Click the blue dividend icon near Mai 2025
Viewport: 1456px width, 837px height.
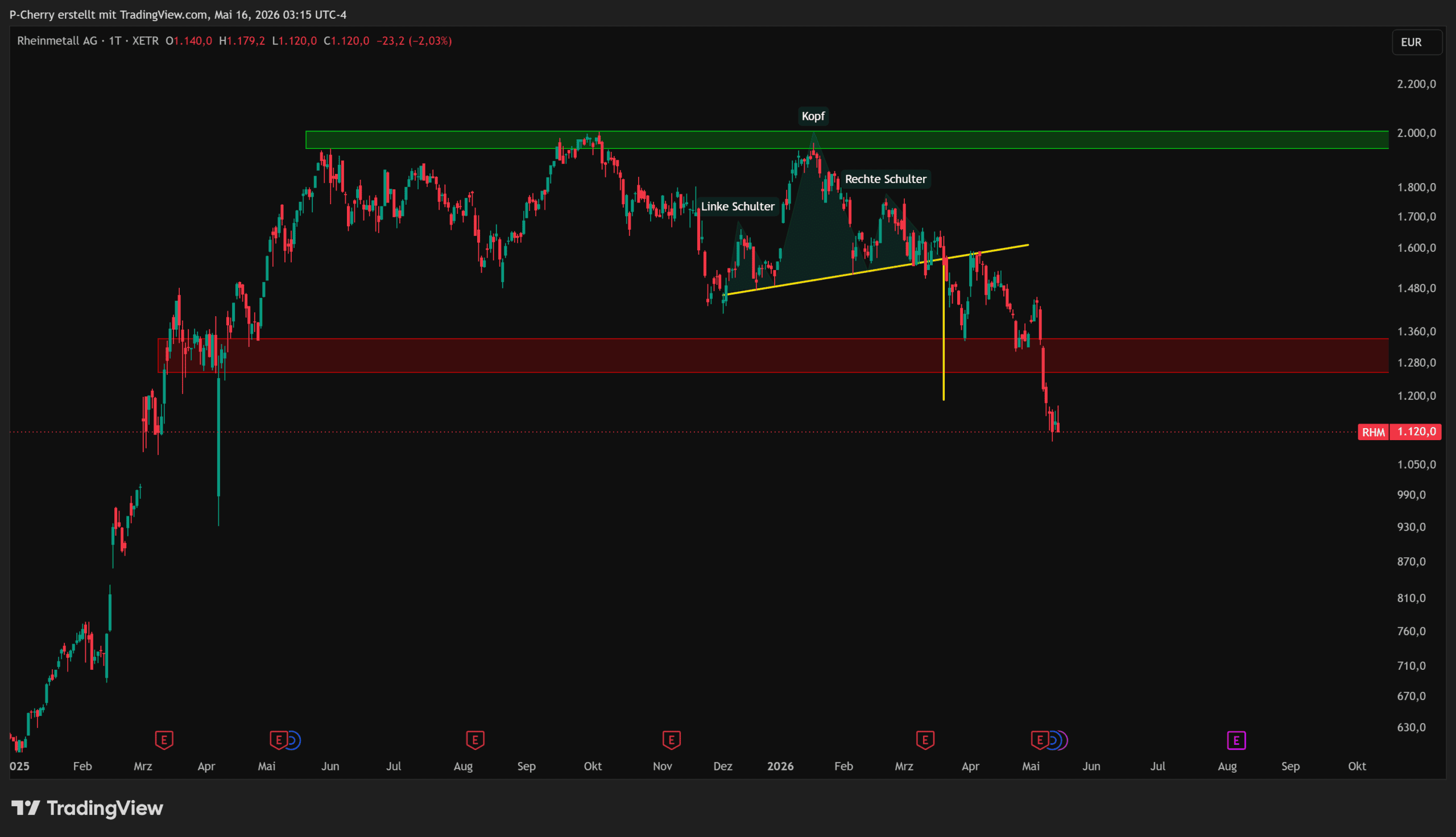point(293,740)
